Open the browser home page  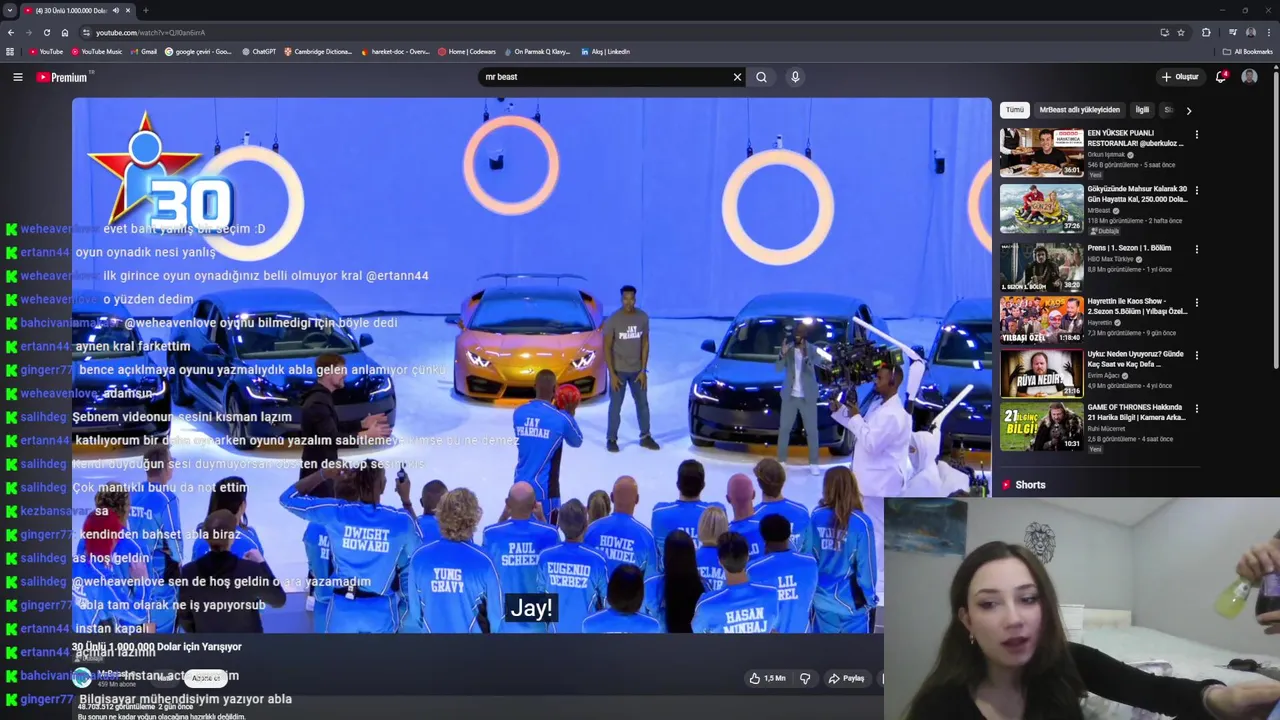(x=65, y=32)
